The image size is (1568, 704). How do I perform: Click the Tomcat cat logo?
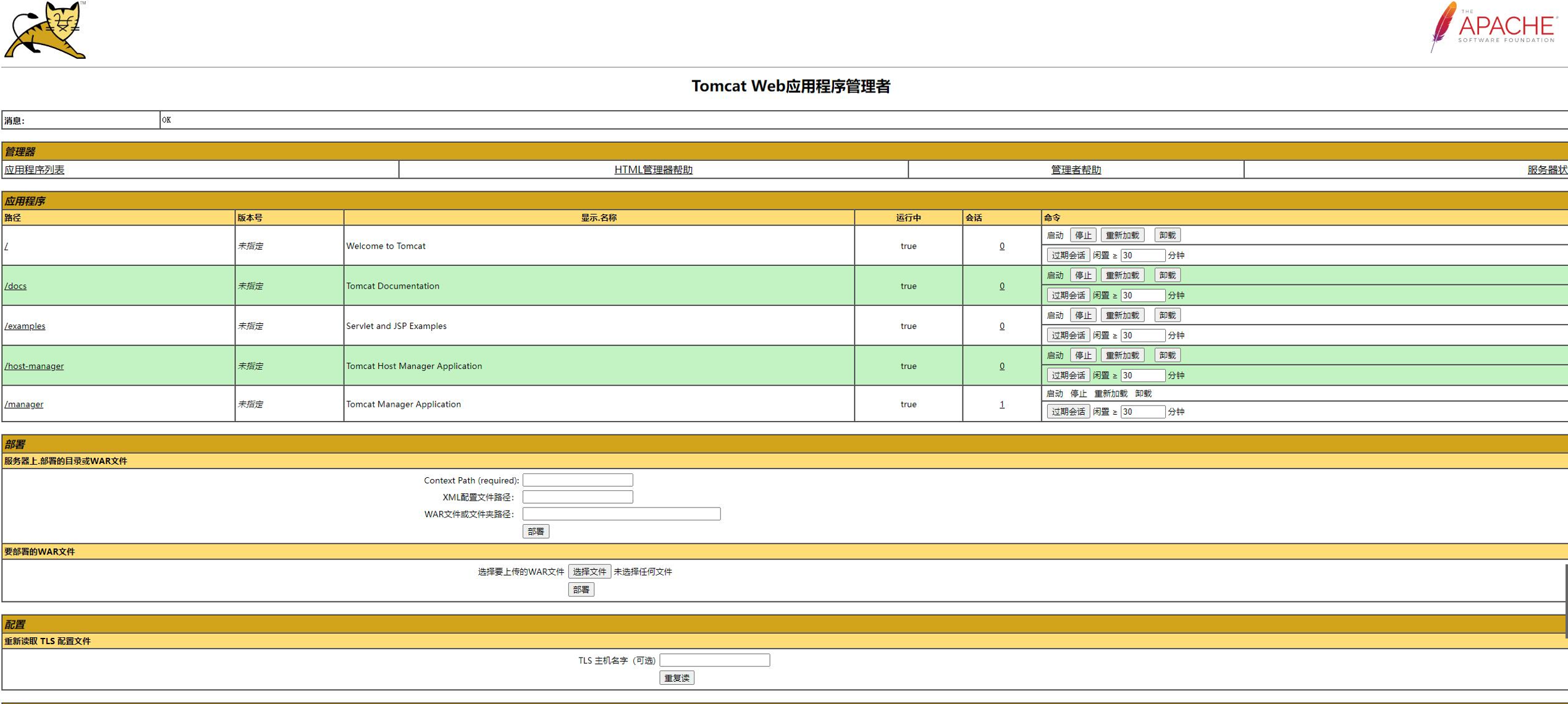(45, 30)
